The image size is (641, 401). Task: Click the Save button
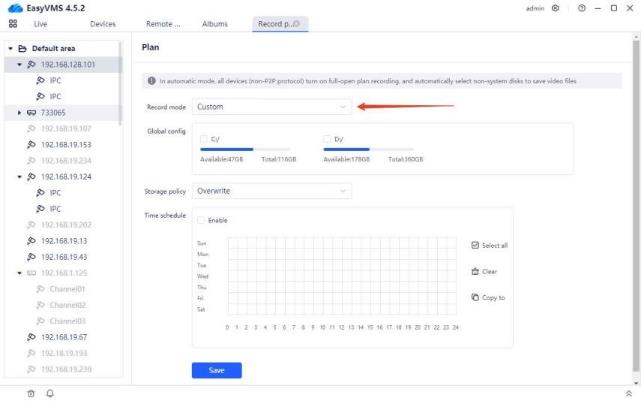coord(216,370)
